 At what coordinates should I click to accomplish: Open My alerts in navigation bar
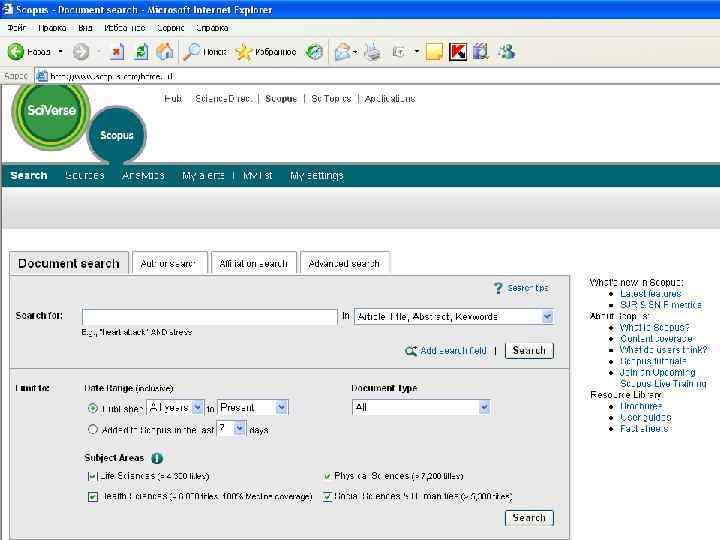203,175
